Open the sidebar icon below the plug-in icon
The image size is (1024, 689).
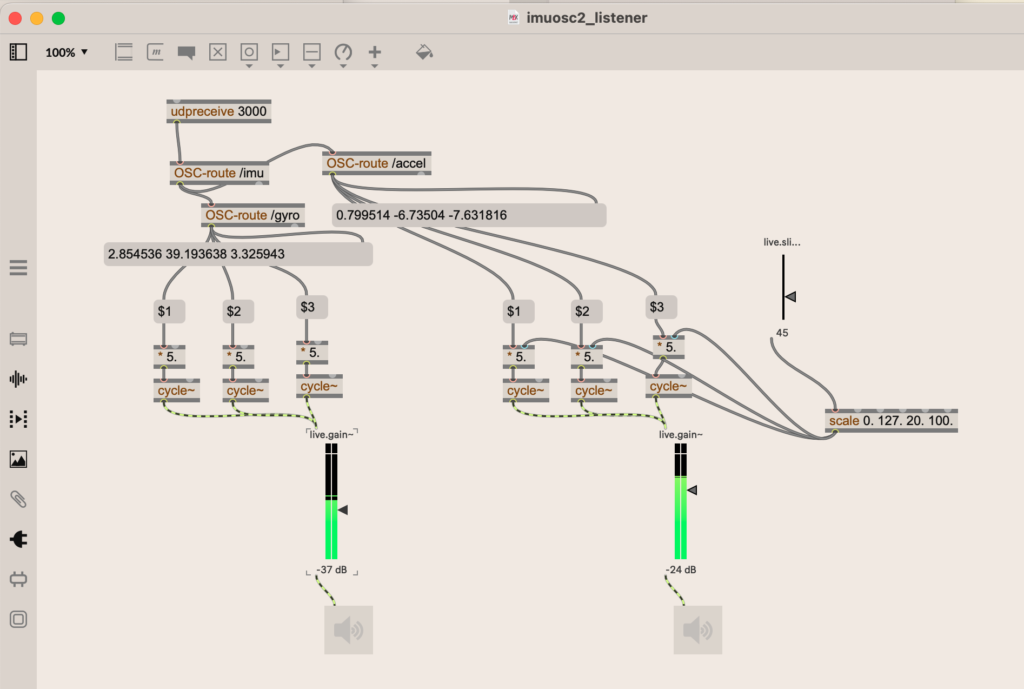[18, 579]
